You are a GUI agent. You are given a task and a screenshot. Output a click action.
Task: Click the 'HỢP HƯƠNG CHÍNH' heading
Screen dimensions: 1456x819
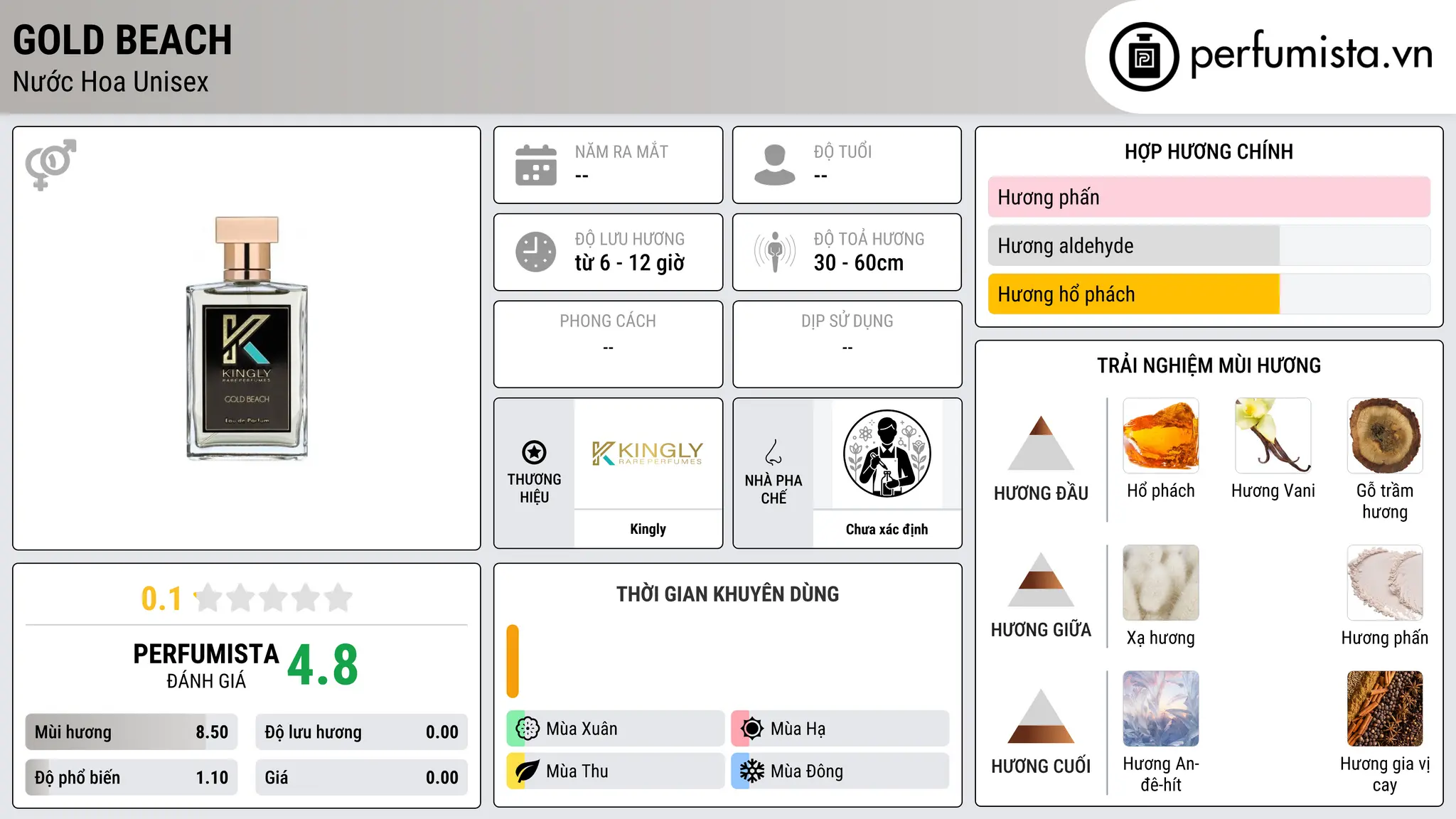point(1209,151)
